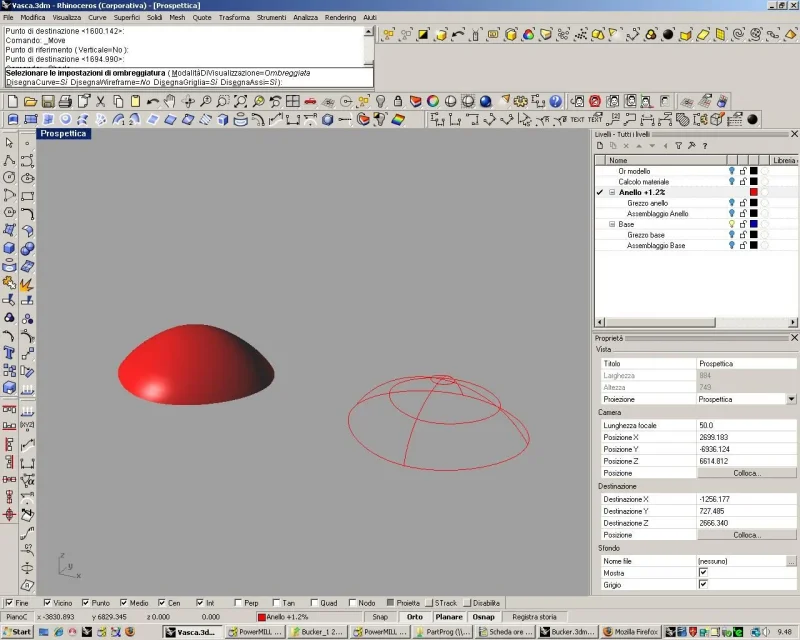Click the blue Render sphere icon
This screenshot has height=640, width=800.
486,101
